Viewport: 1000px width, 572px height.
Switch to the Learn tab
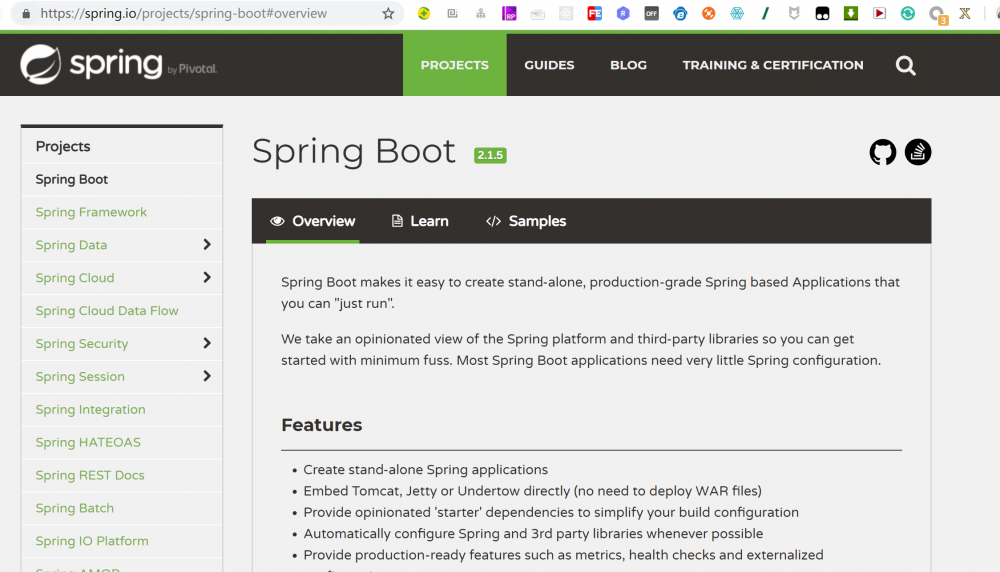(420, 221)
